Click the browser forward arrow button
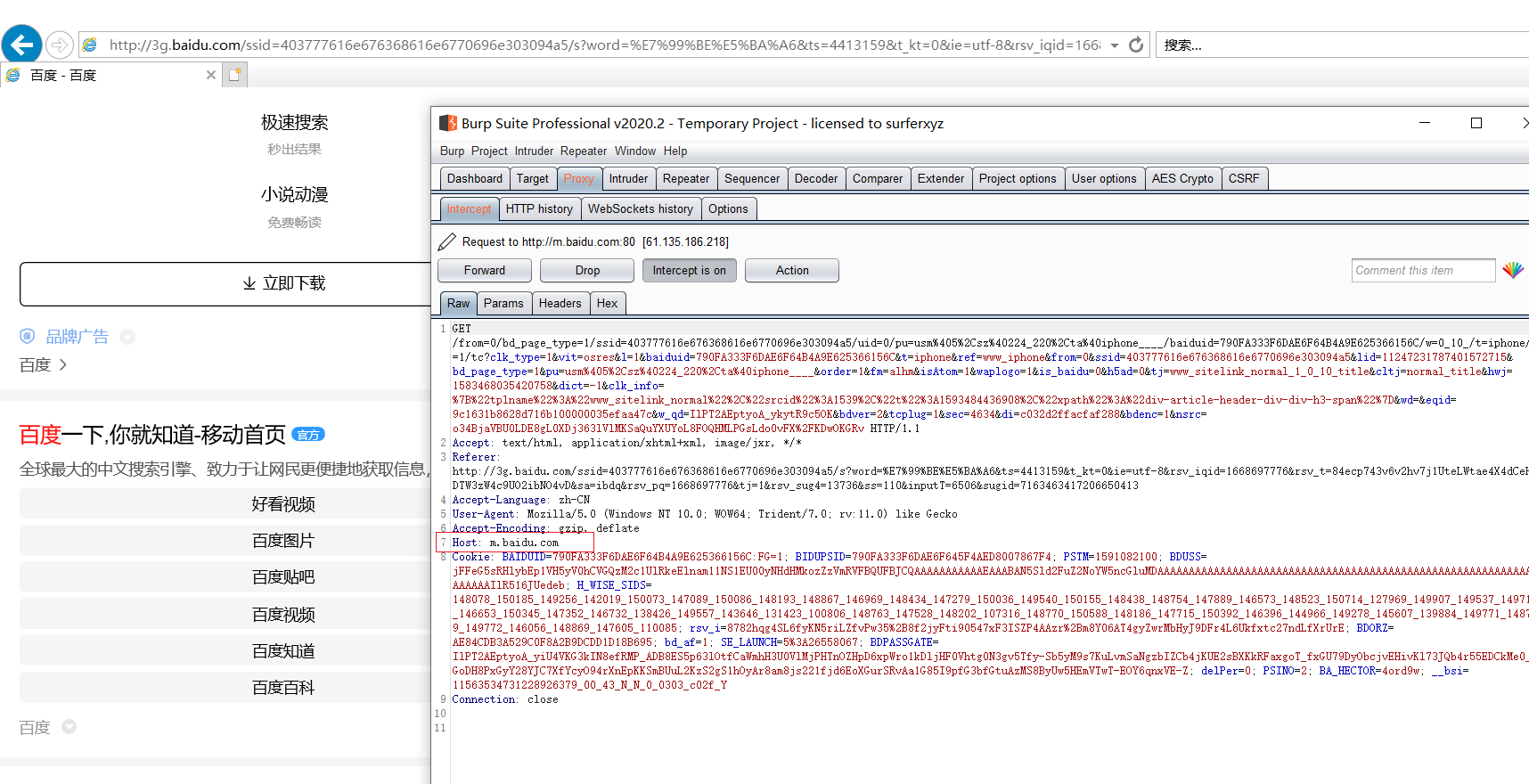Screen dimensions: 1529x784 tap(59, 44)
